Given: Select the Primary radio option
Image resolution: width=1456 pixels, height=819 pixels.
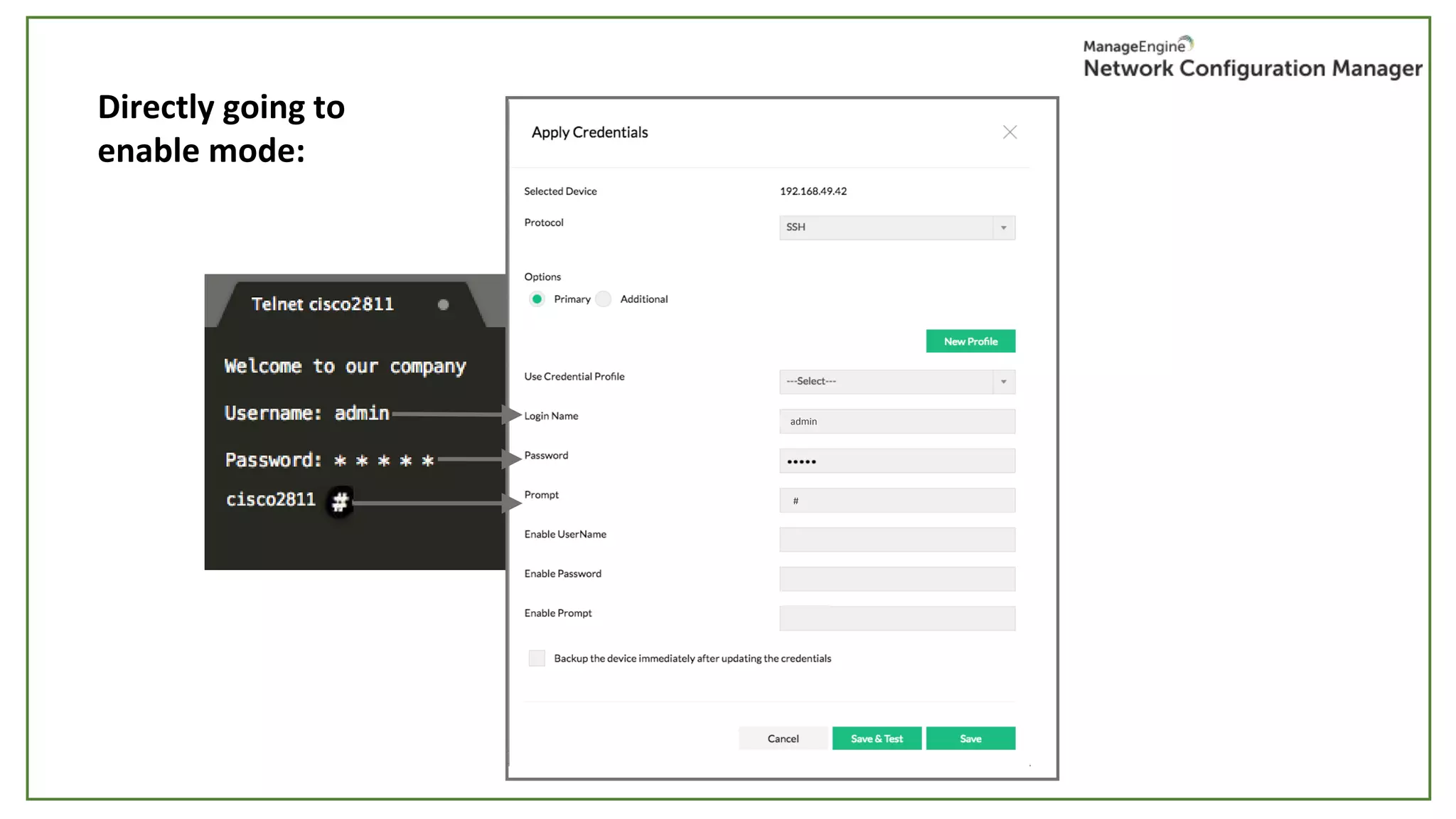Looking at the screenshot, I should pyautogui.click(x=537, y=299).
